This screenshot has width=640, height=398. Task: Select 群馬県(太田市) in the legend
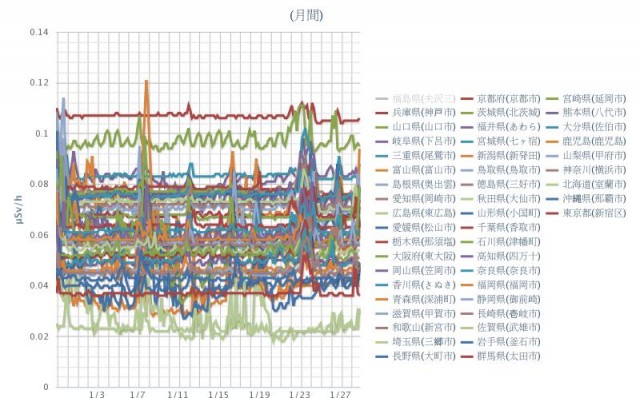point(501,356)
